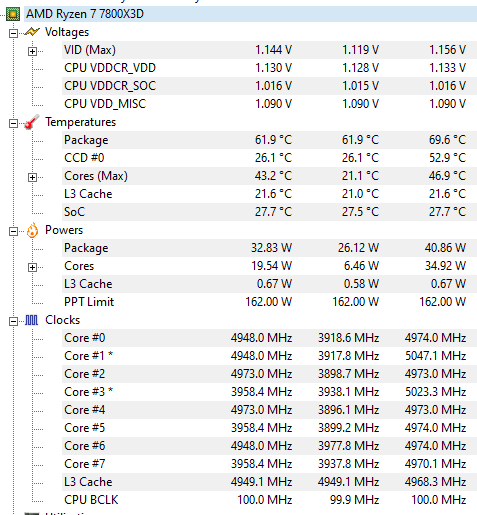Click the 99.9 MHz BCLK minimum value

click(354, 500)
